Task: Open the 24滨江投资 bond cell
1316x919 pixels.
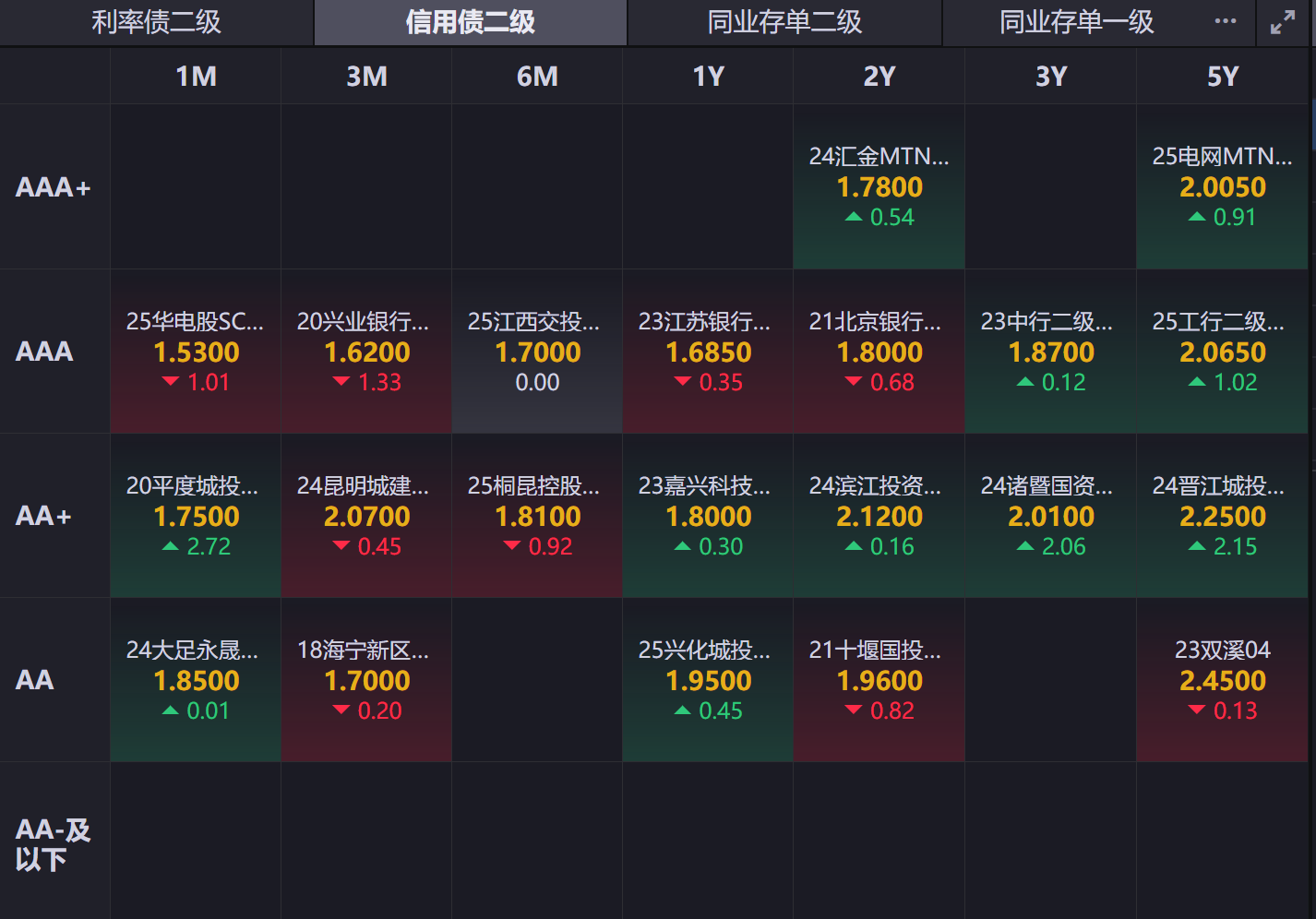Action: click(x=879, y=516)
